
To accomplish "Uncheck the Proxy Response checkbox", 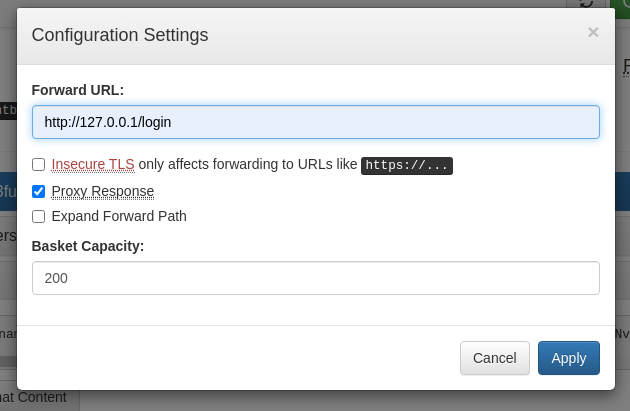I will (x=39, y=191).
